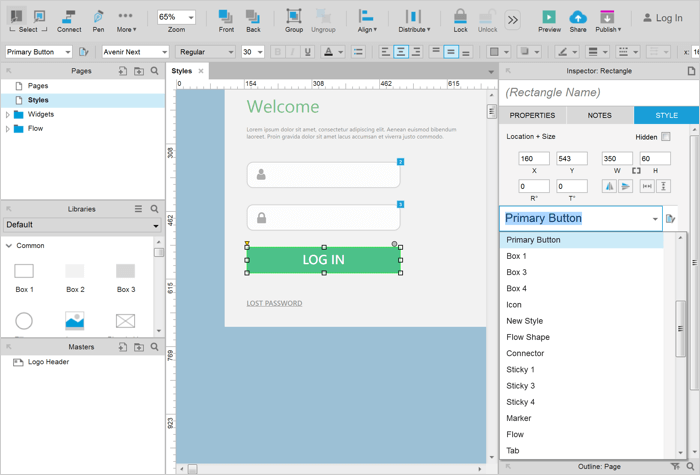Select the Pen tool
This screenshot has width=700, height=475.
98,21
